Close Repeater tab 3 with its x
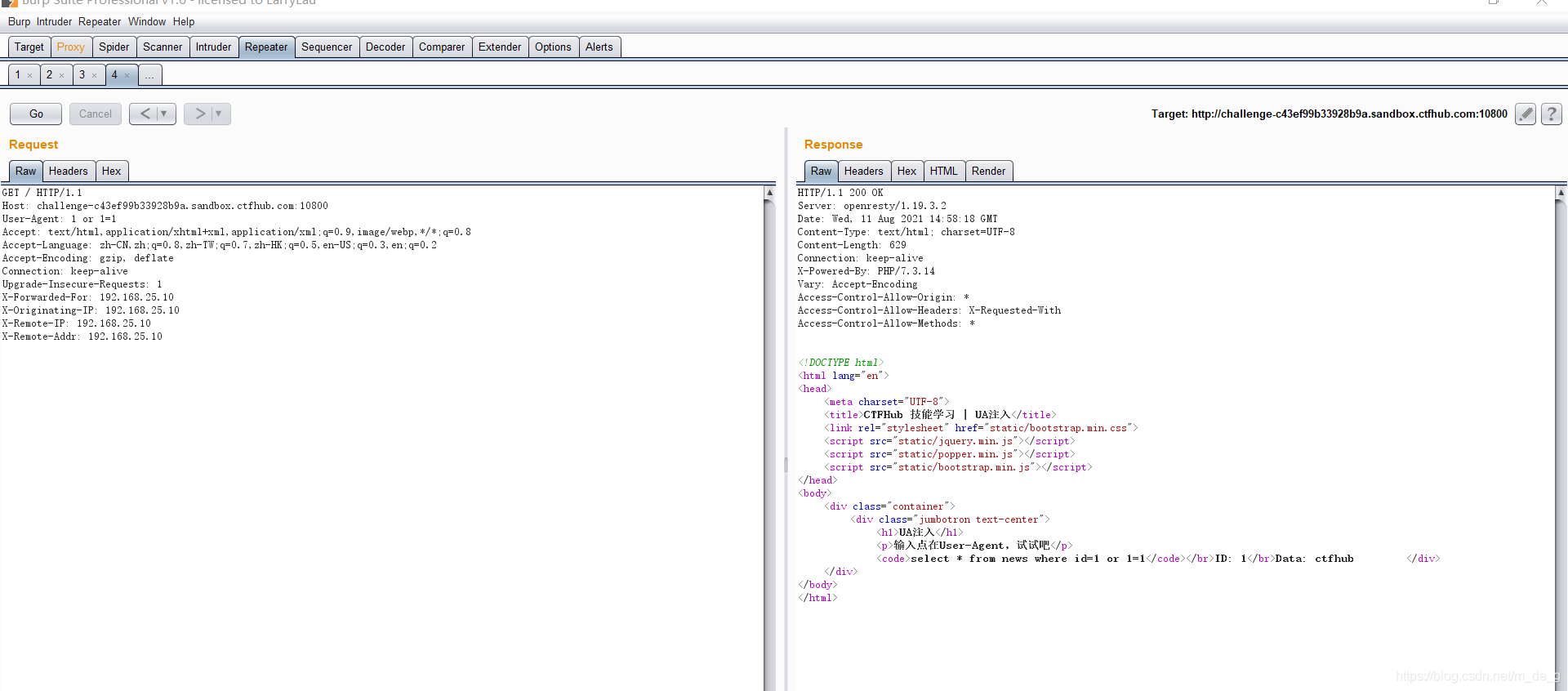The height and width of the screenshot is (691, 1568). [94, 75]
